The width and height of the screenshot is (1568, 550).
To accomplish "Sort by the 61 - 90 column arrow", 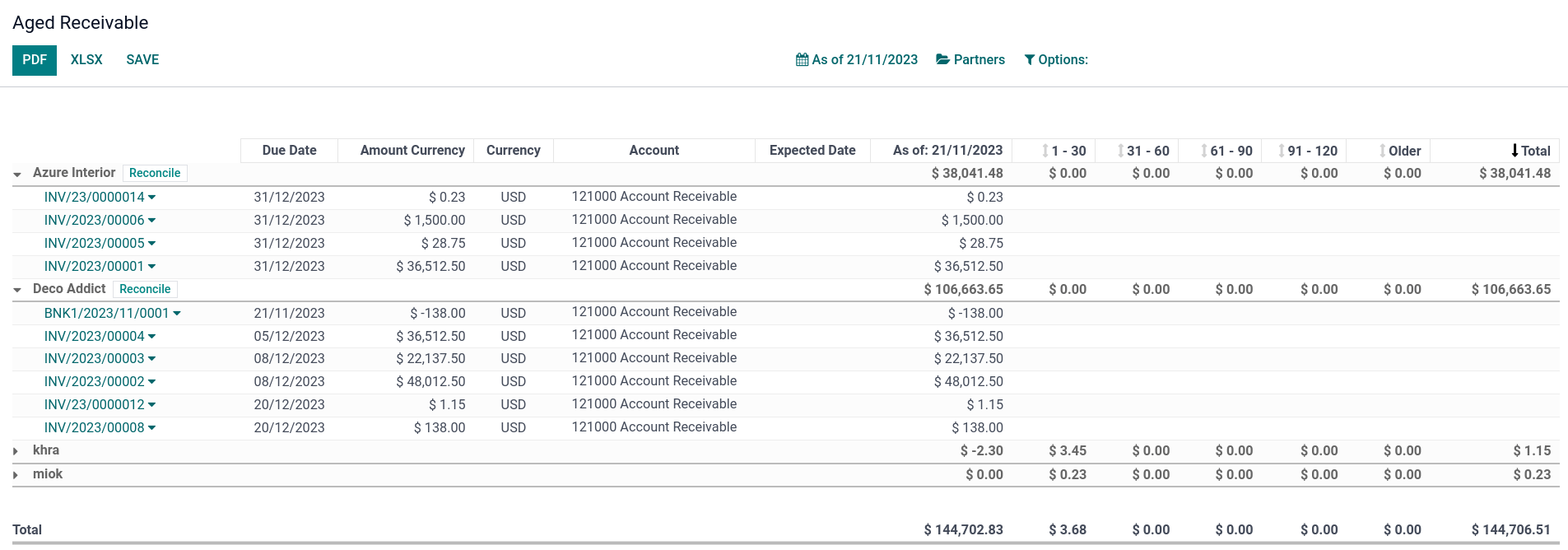I will click(1204, 151).
